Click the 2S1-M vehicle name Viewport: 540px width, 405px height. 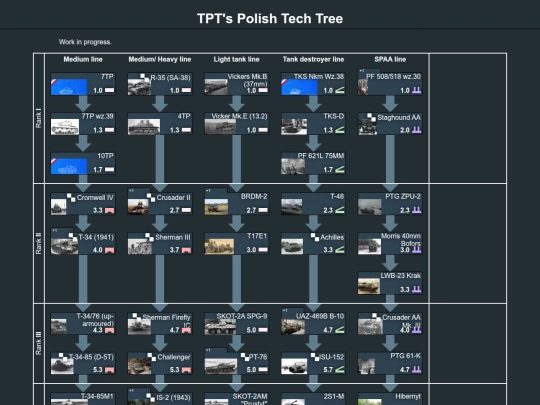click(x=334, y=396)
